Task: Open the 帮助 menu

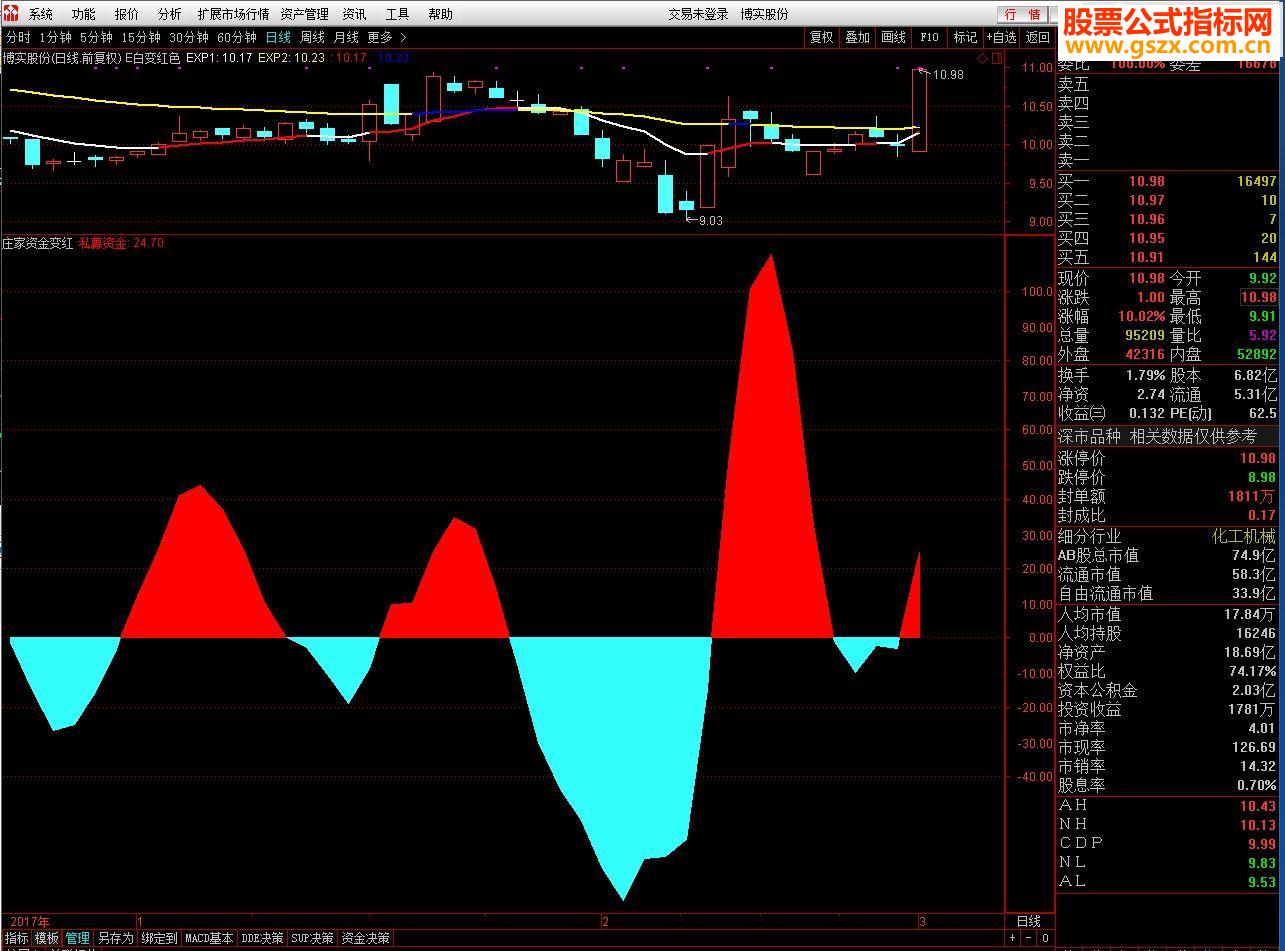Action: tap(440, 14)
